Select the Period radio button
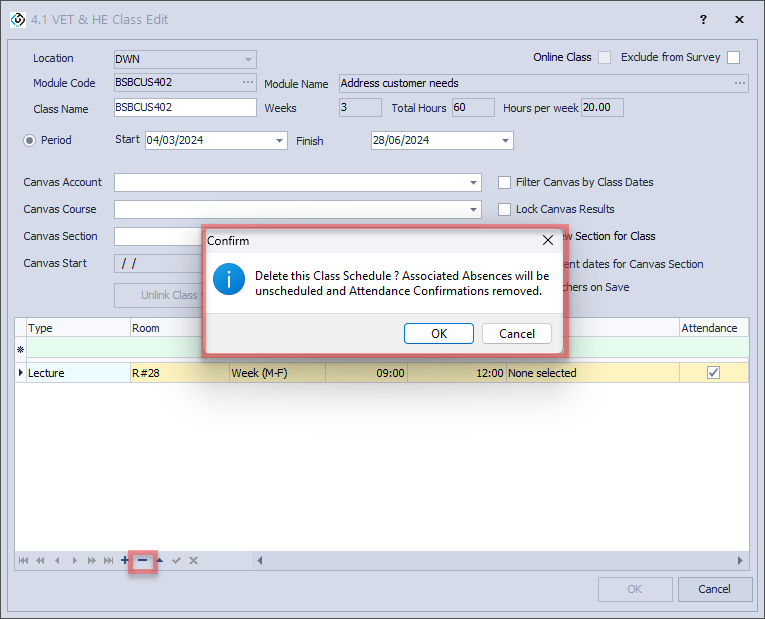Viewport: 765px width, 619px height. 29,140
